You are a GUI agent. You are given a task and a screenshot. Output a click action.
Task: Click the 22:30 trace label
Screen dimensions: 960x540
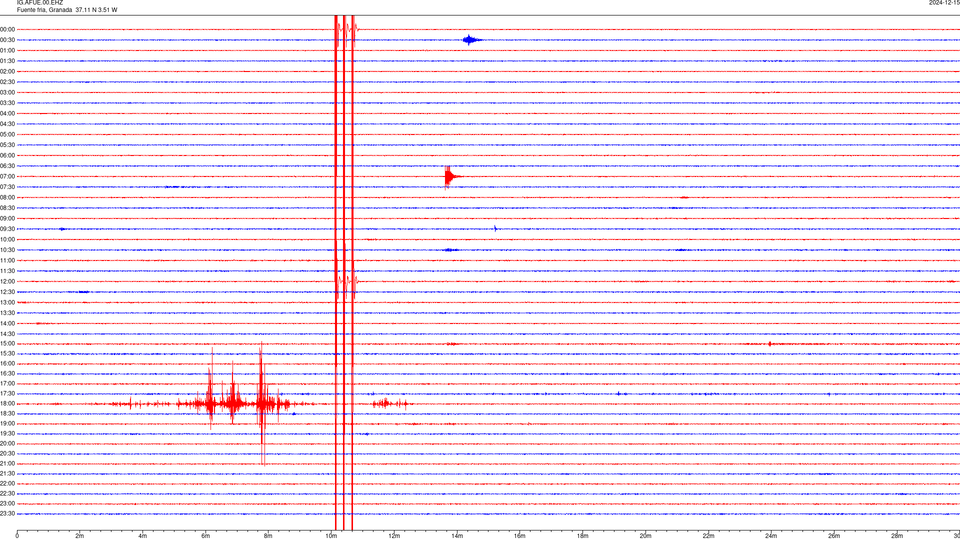[x=8, y=493]
